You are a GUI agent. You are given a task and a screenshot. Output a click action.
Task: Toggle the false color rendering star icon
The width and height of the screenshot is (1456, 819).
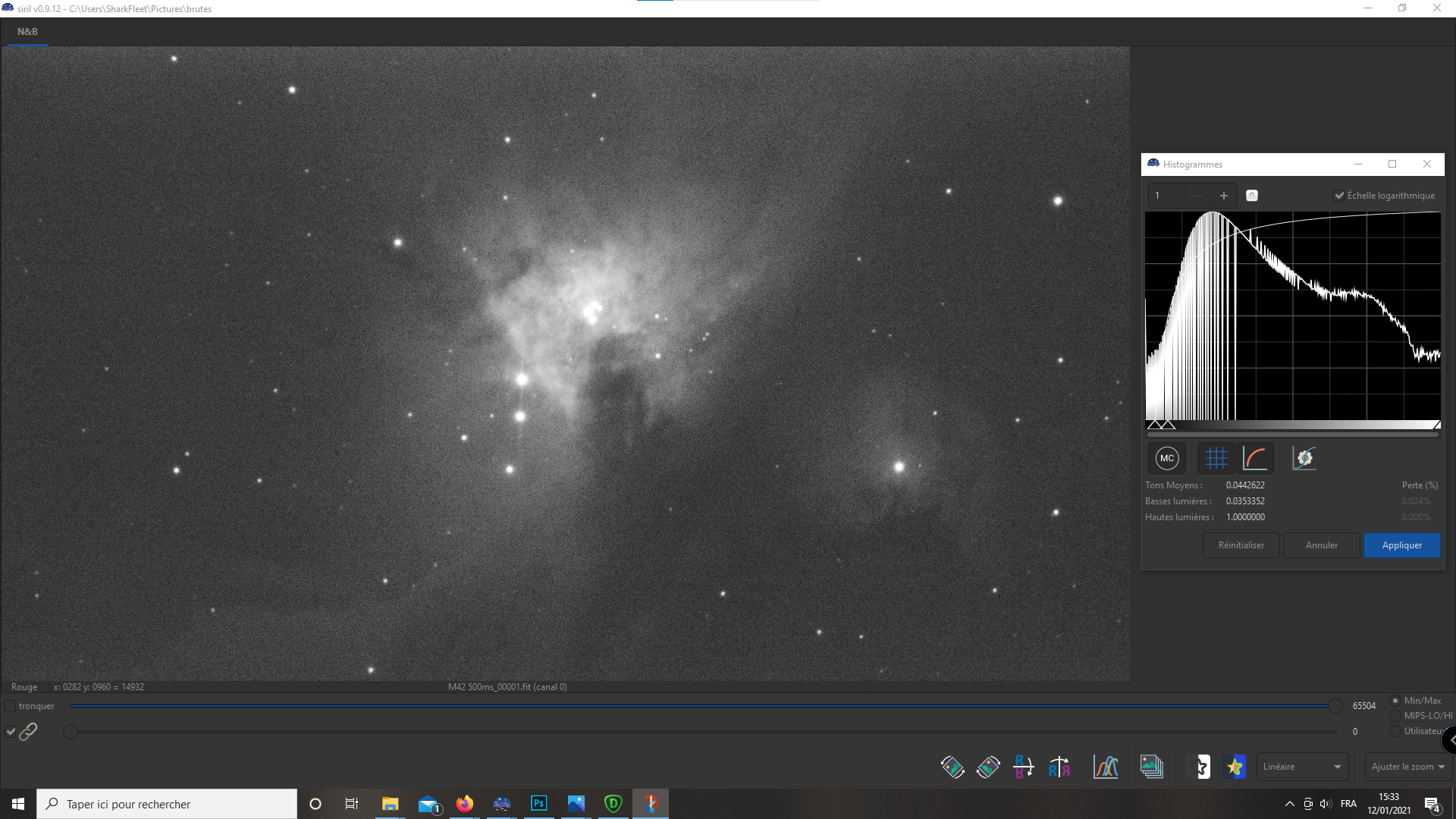(1235, 767)
